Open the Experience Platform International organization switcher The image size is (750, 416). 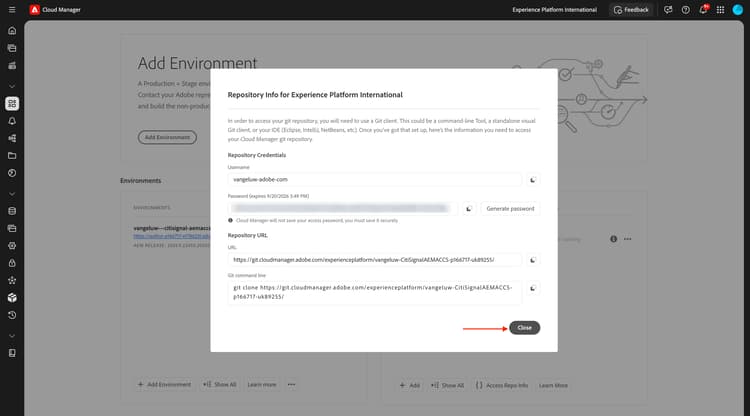[x=554, y=10]
